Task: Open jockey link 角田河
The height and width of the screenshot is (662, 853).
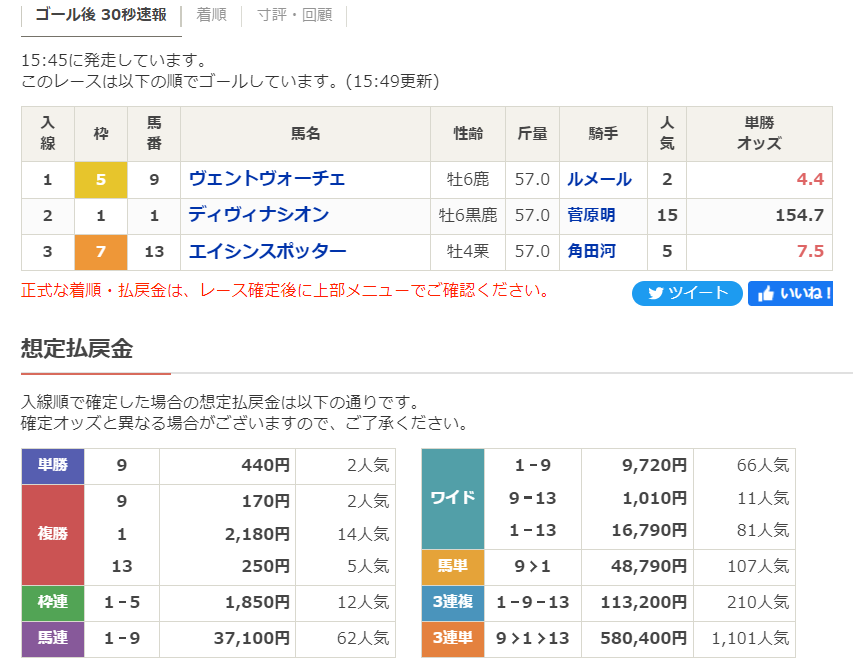Action: click(x=591, y=251)
